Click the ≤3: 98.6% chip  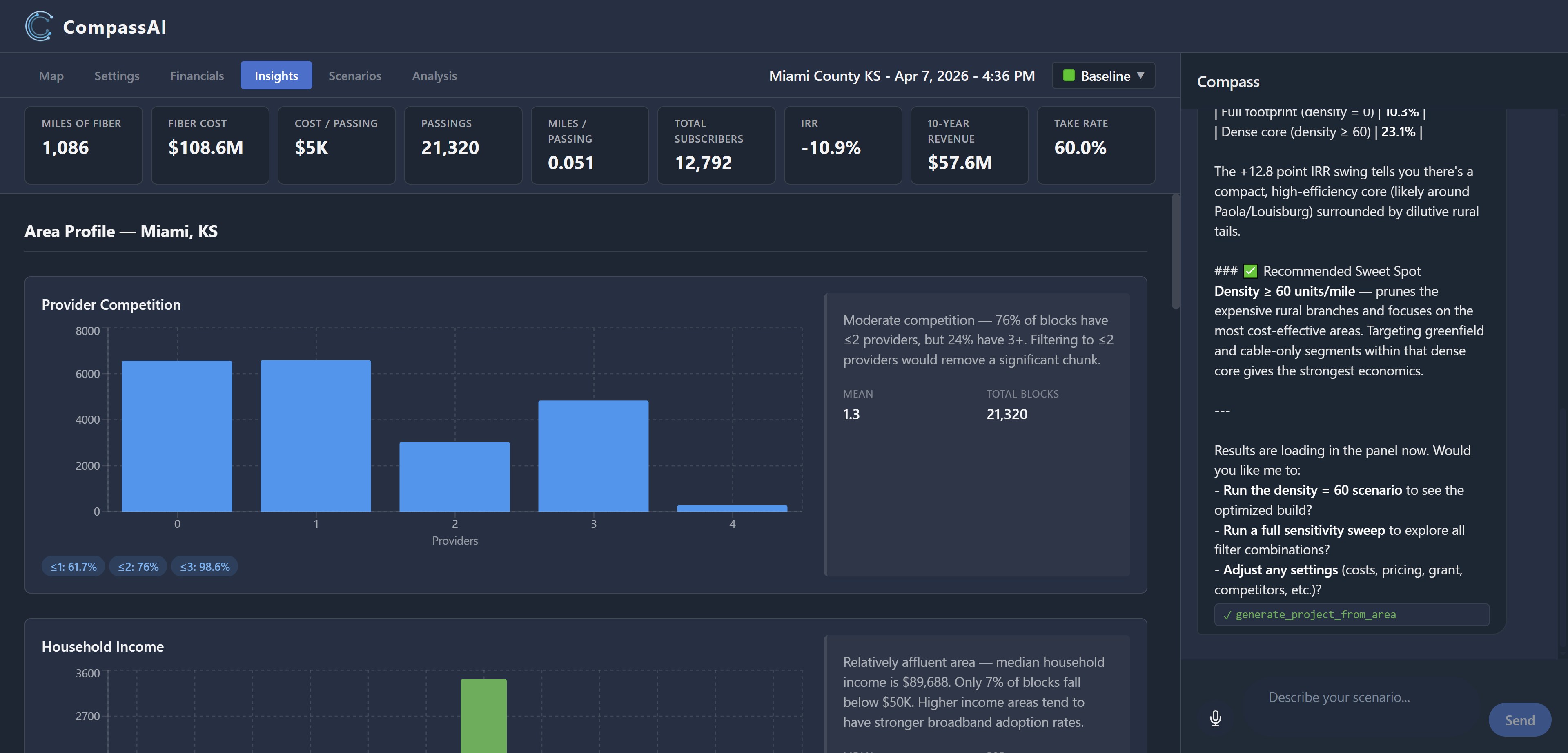pyautogui.click(x=205, y=567)
